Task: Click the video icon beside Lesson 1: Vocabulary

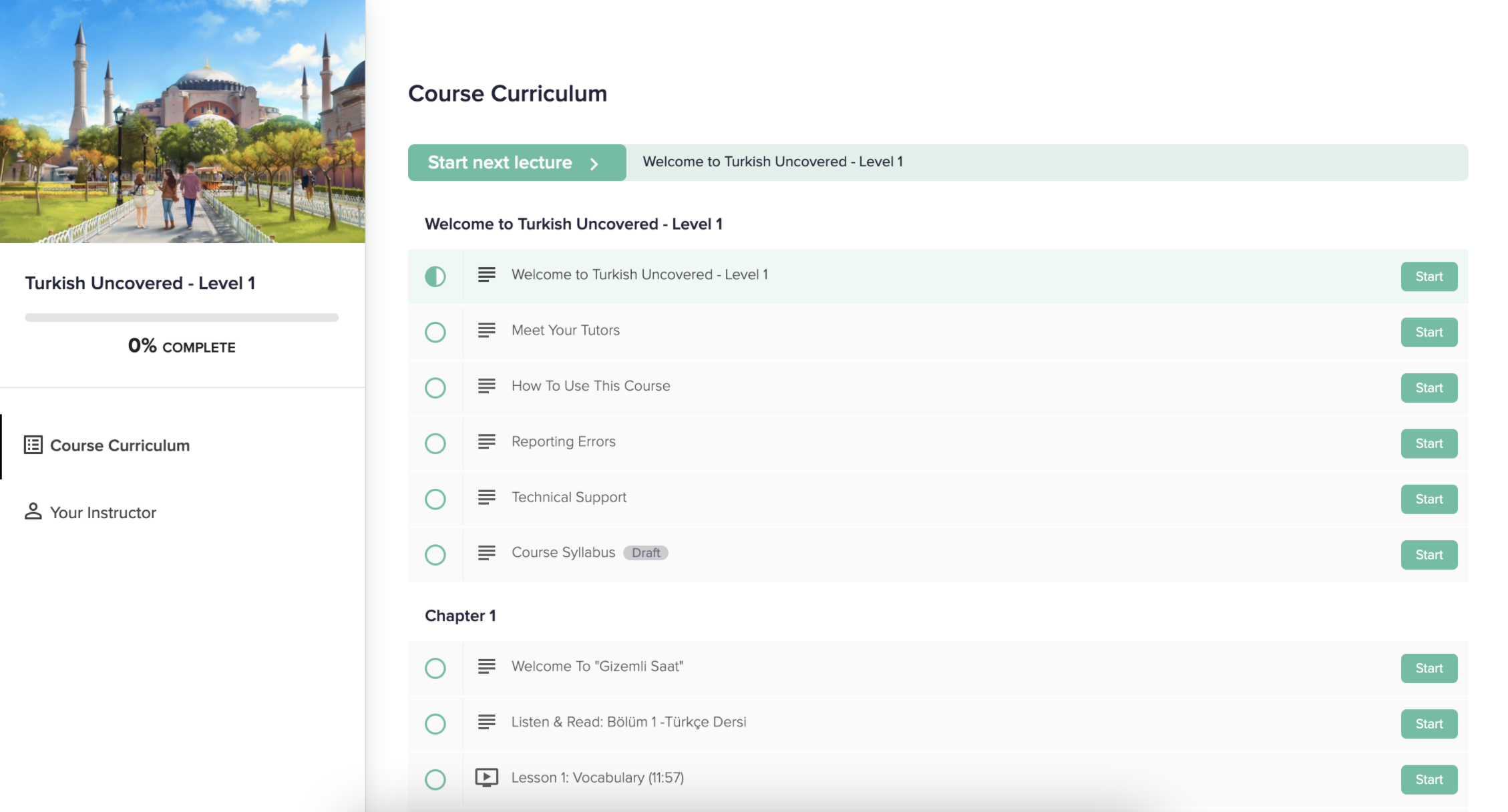Action: tap(486, 777)
